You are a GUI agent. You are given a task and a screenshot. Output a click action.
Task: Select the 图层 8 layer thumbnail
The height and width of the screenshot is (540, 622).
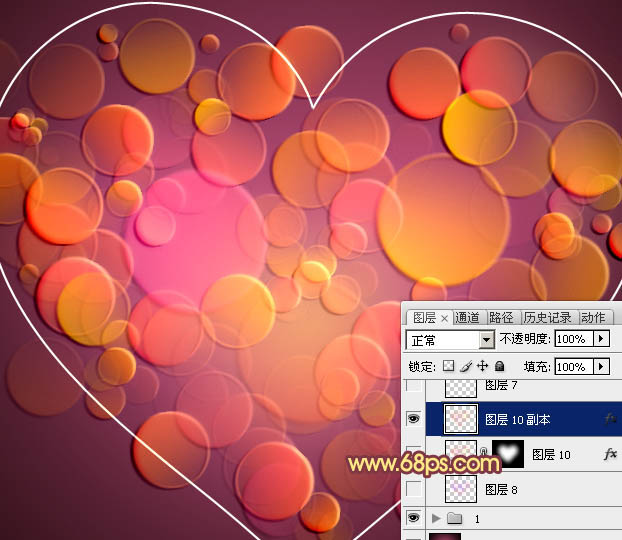pyautogui.click(x=461, y=489)
